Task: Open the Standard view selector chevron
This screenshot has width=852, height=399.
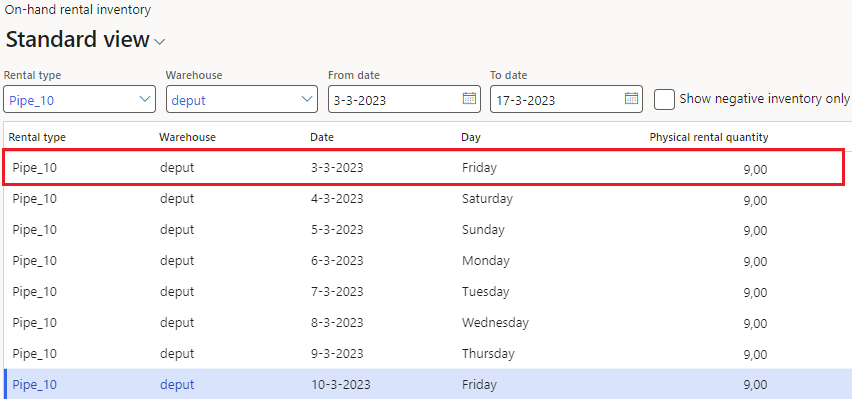Action: 160,42
